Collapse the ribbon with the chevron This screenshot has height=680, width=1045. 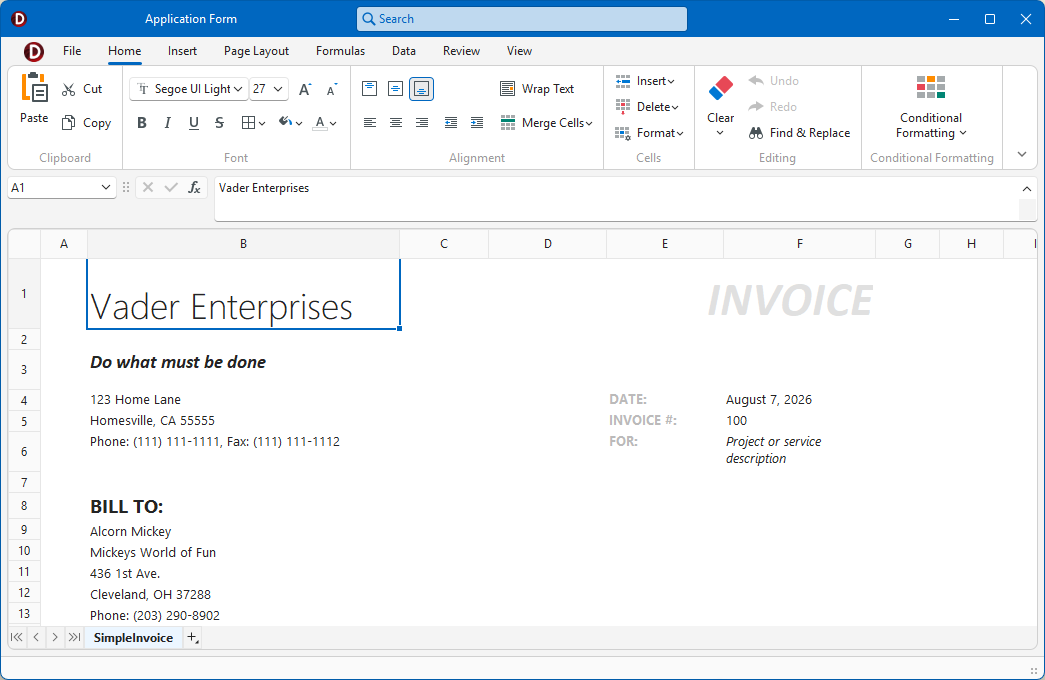pos(1022,154)
